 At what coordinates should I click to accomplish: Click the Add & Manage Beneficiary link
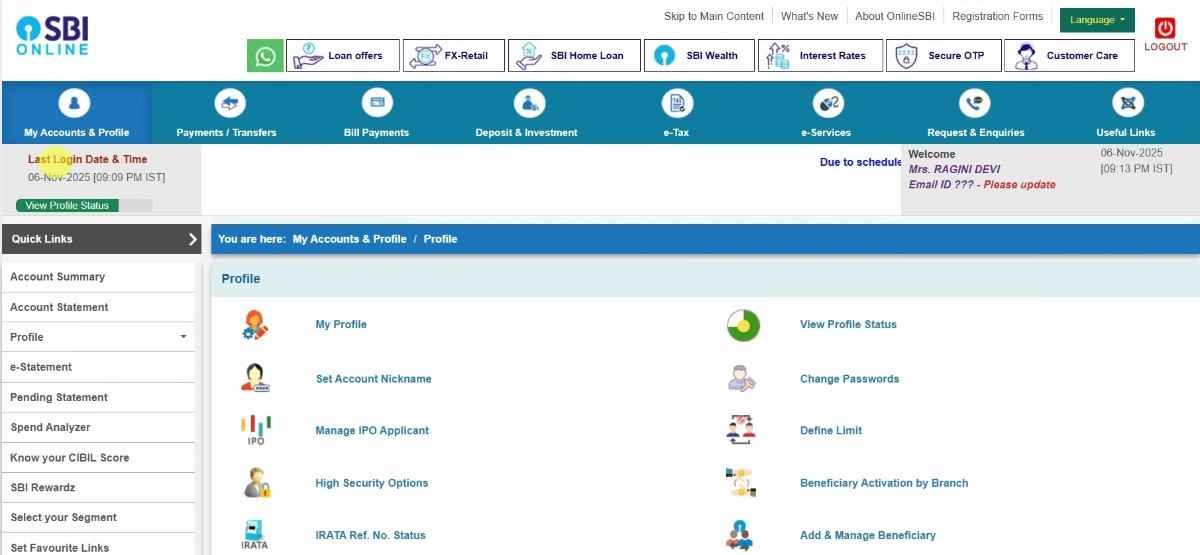click(x=867, y=535)
